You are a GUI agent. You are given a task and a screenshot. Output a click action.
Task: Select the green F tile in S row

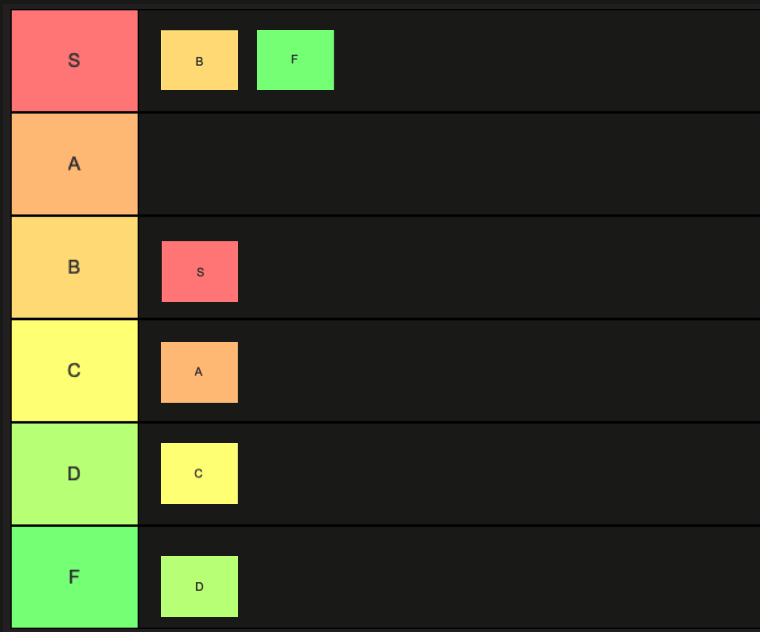click(295, 60)
